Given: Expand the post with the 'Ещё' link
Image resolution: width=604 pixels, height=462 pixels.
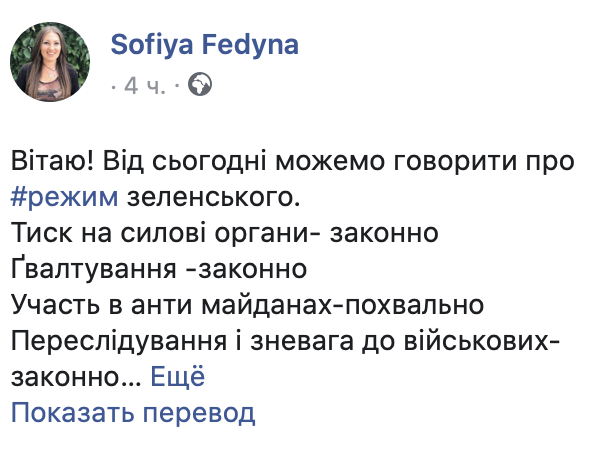Looking at the screenshot, I should [178, 376].
